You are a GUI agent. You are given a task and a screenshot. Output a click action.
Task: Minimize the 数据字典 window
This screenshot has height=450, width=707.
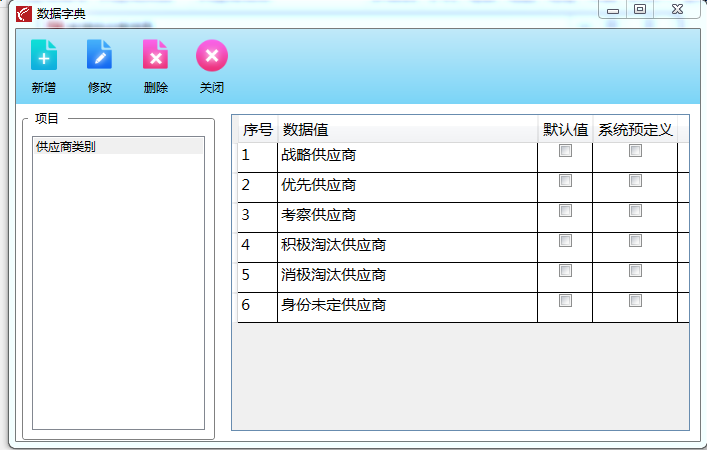click(x=613, y=9)
